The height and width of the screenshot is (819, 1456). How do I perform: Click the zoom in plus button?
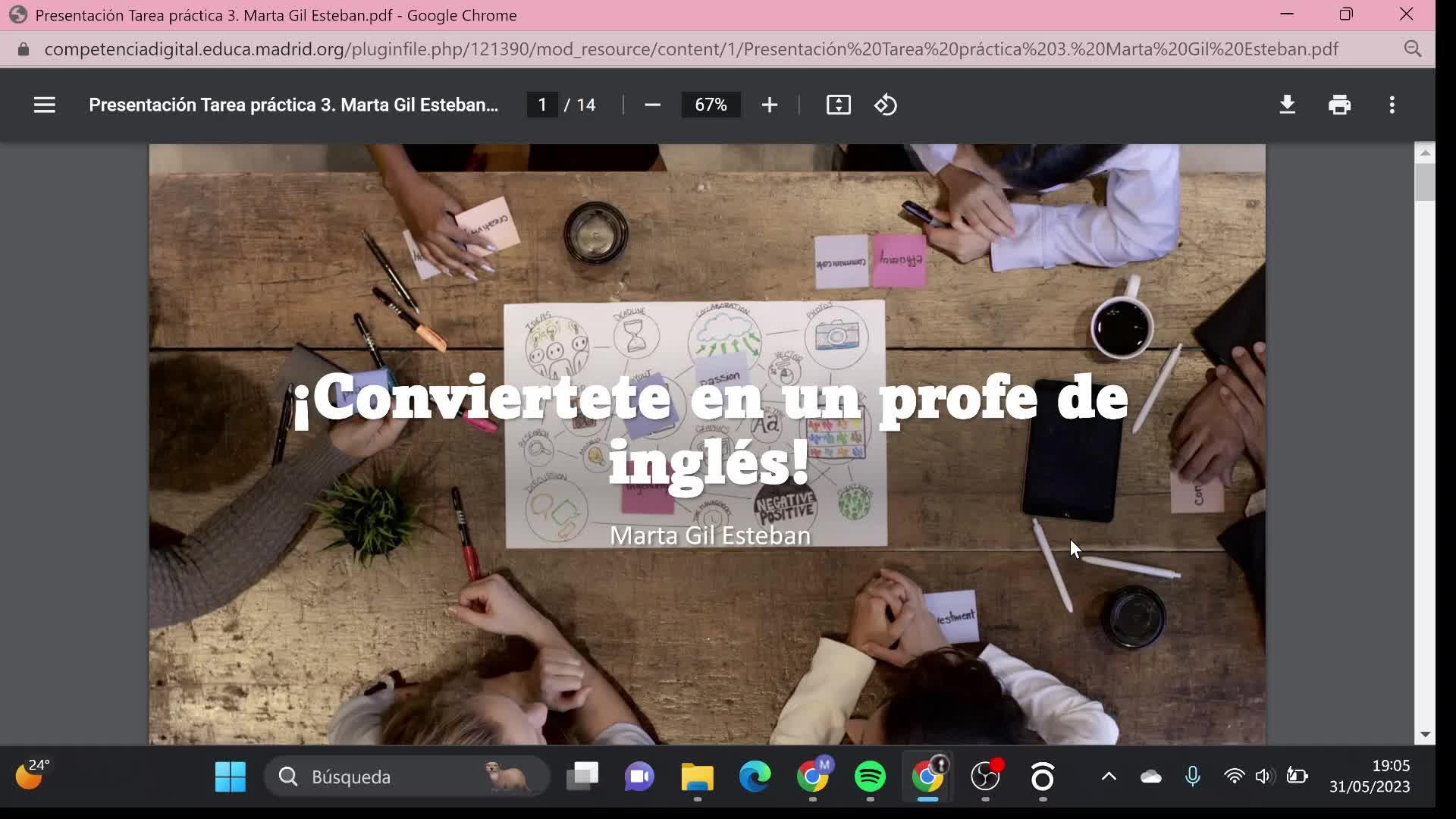tap(769, 105)
